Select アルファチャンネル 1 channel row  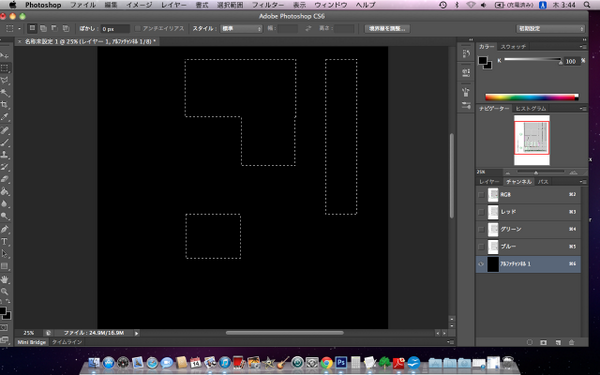coord(528,264)
